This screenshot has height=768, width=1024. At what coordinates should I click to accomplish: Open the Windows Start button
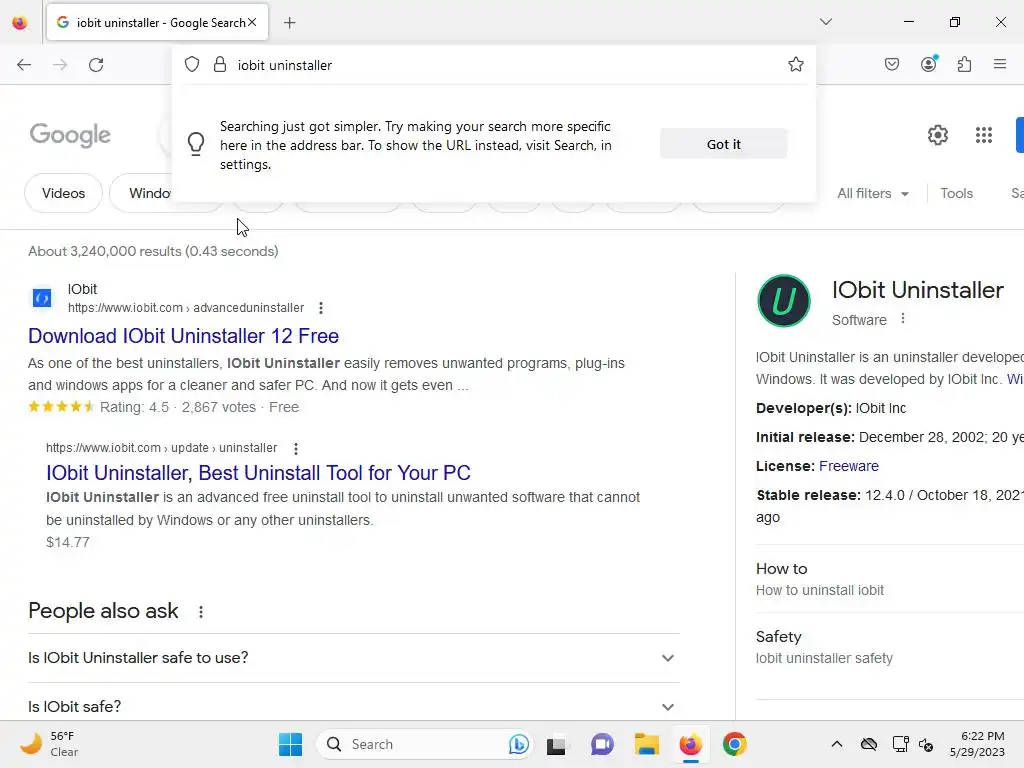290,744
